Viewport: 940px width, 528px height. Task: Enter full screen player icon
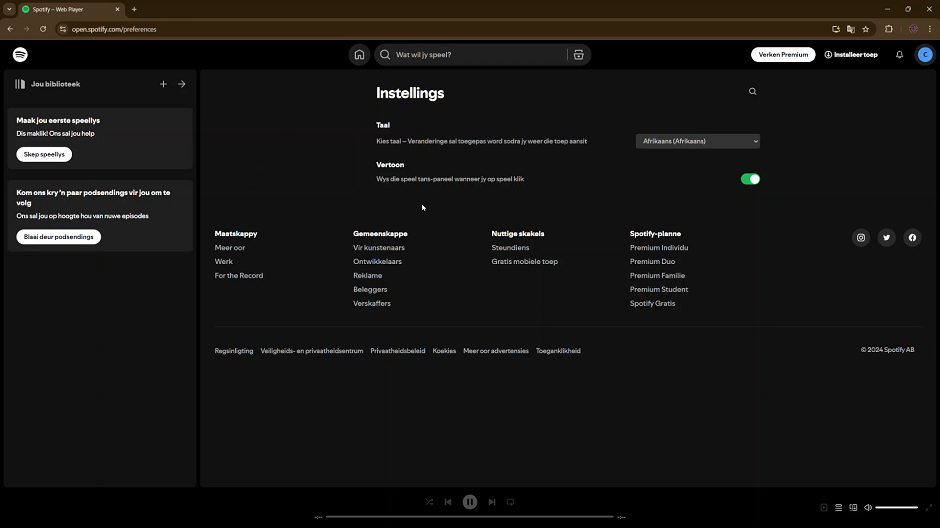coord(929,507)
